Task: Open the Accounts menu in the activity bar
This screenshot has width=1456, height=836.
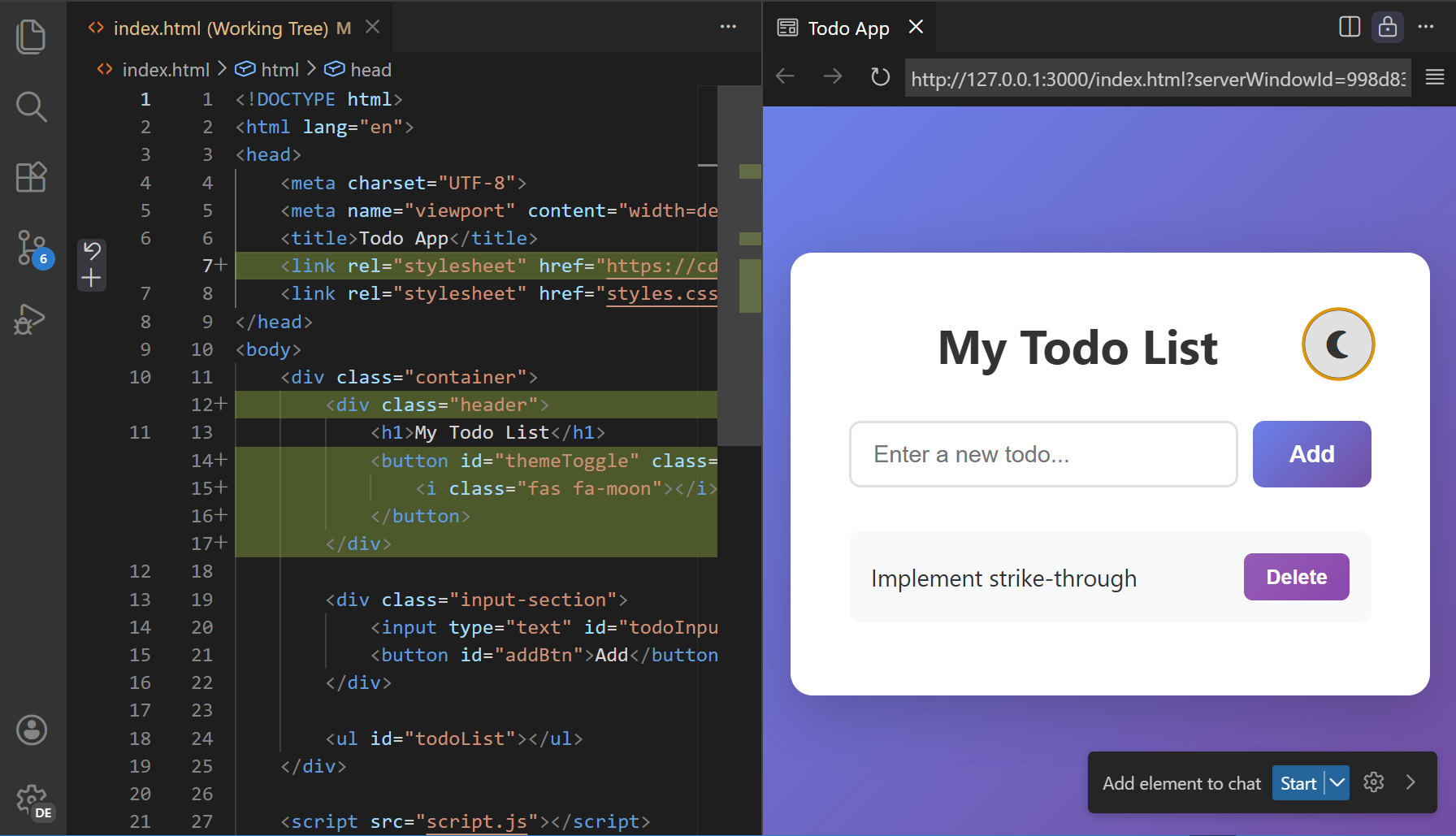Action: 32,730
